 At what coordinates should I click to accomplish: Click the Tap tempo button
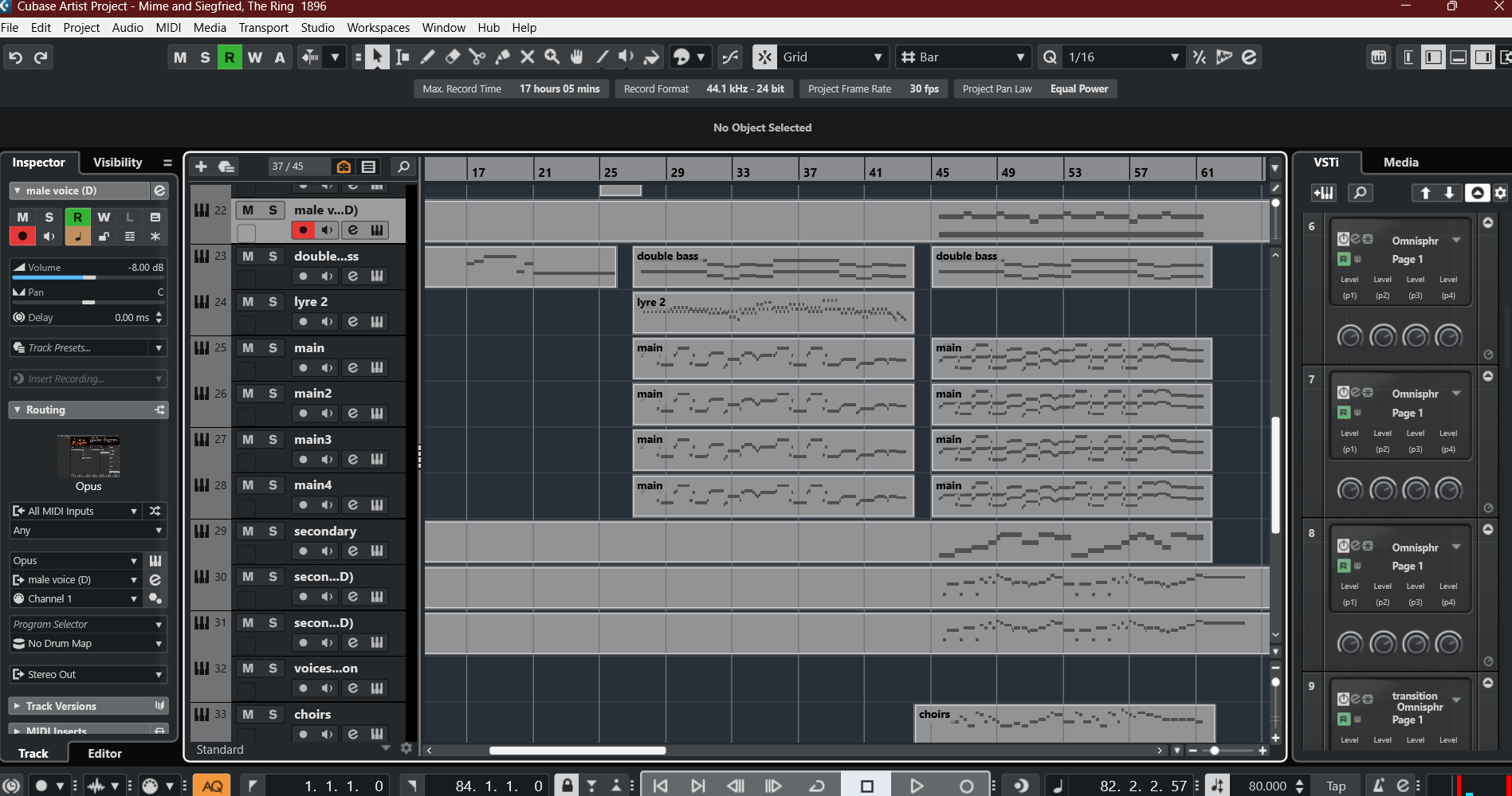(x=1336, y=786)
